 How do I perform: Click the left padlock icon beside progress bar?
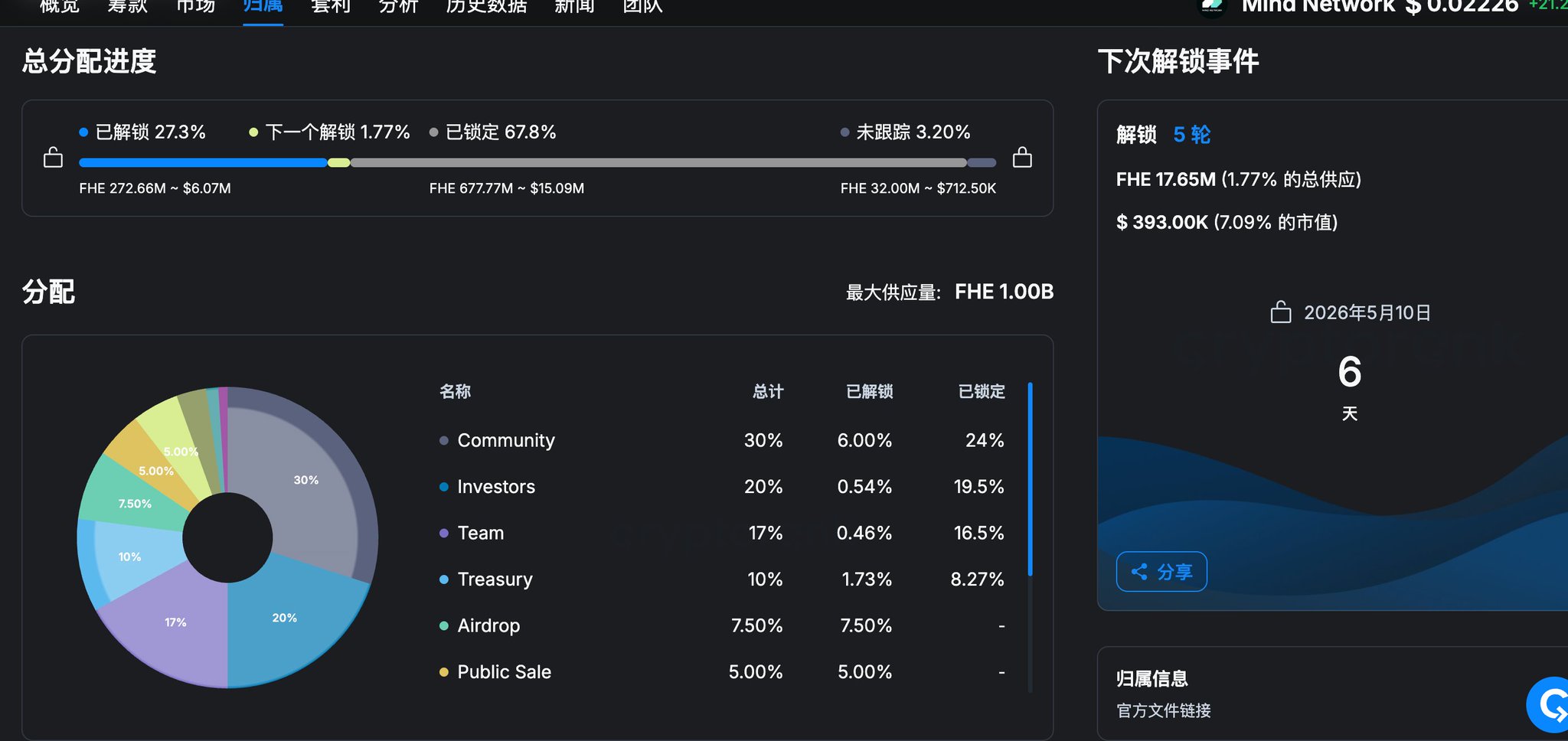[x=53, y=158]
